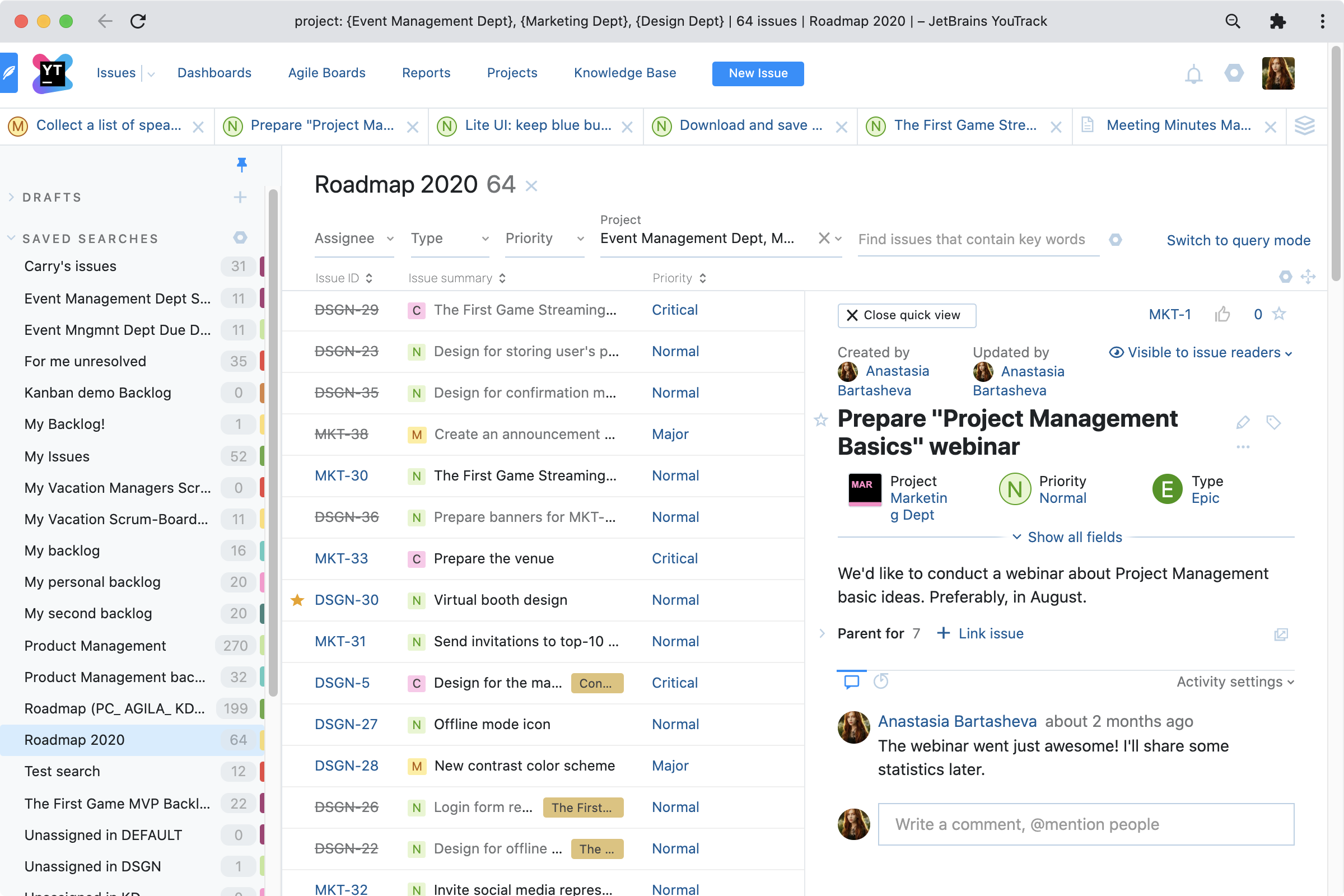Open the Dashboards menu
The height and width of the screenshot is (896, 1344).
pyautogui.click(x=214, y=73)
